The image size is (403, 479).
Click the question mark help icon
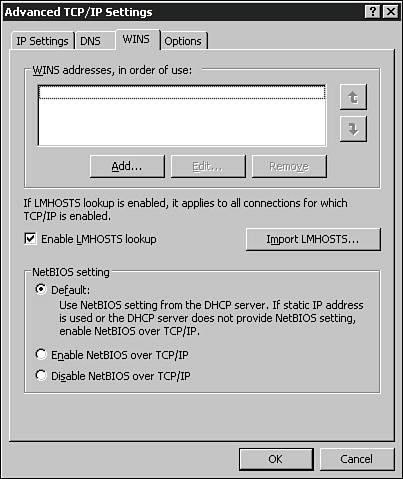pyautogui.click(x=372, y=12)
